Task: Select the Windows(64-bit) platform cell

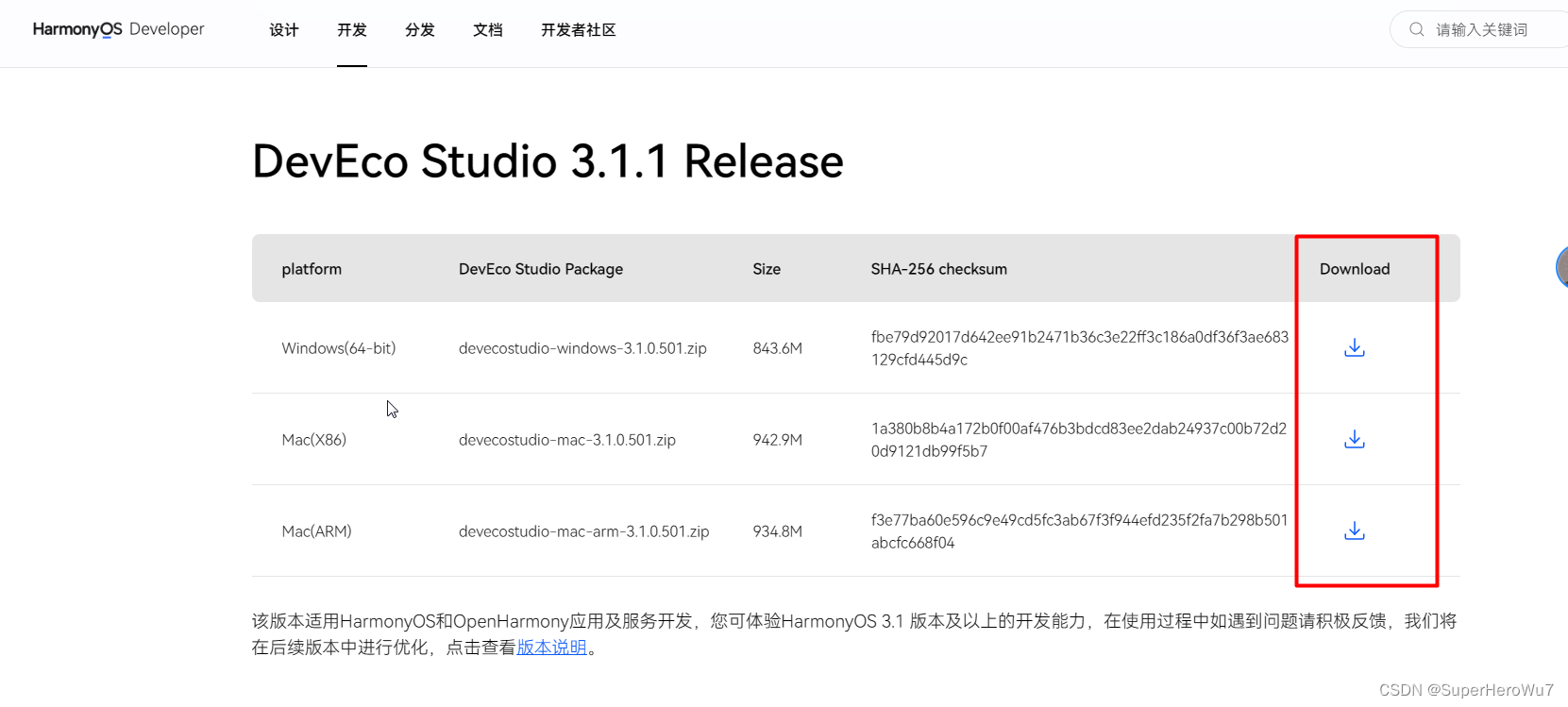Action: (339, 348)
